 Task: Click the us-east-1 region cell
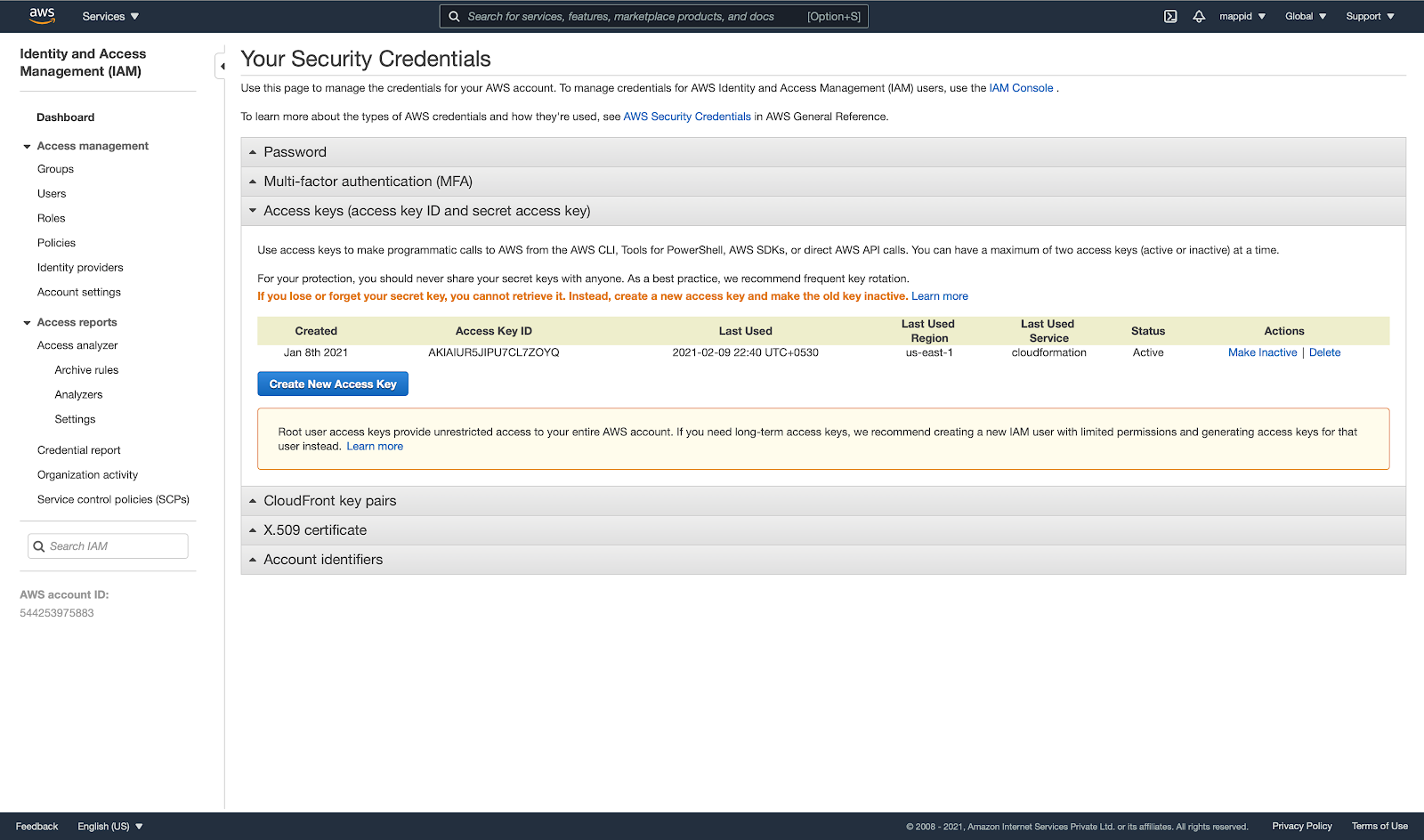coord(929,352)
